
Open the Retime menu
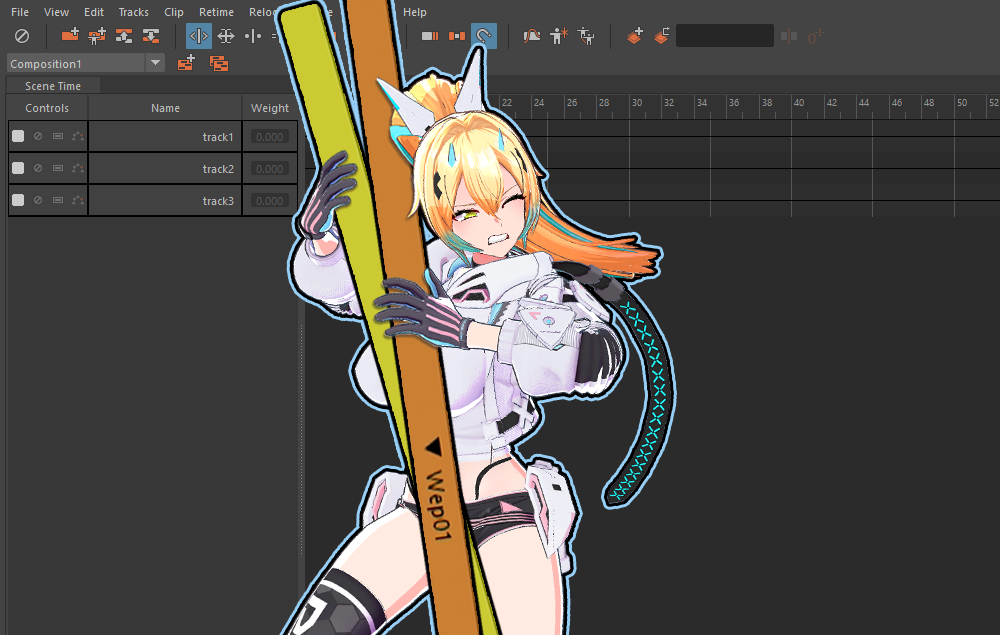(216, 12)
